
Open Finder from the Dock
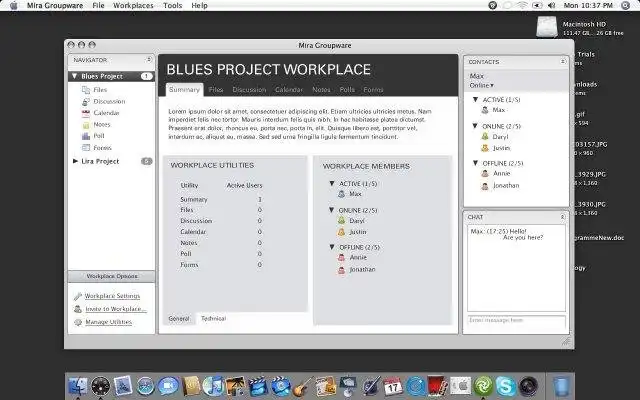click(x=78, y=386)
